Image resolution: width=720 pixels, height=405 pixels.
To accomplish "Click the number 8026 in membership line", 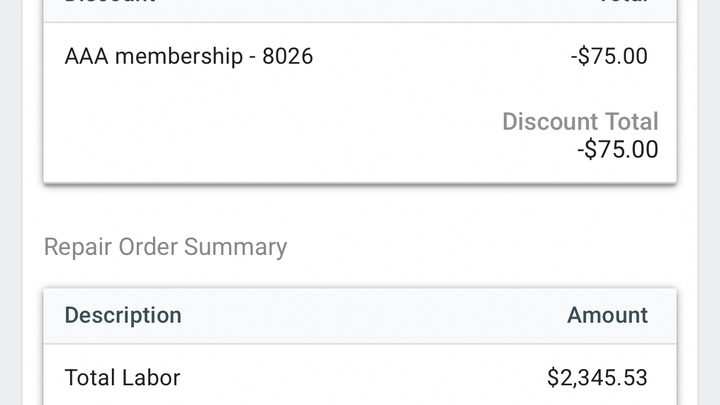I will pyautogui.click(x=287, y=56).
